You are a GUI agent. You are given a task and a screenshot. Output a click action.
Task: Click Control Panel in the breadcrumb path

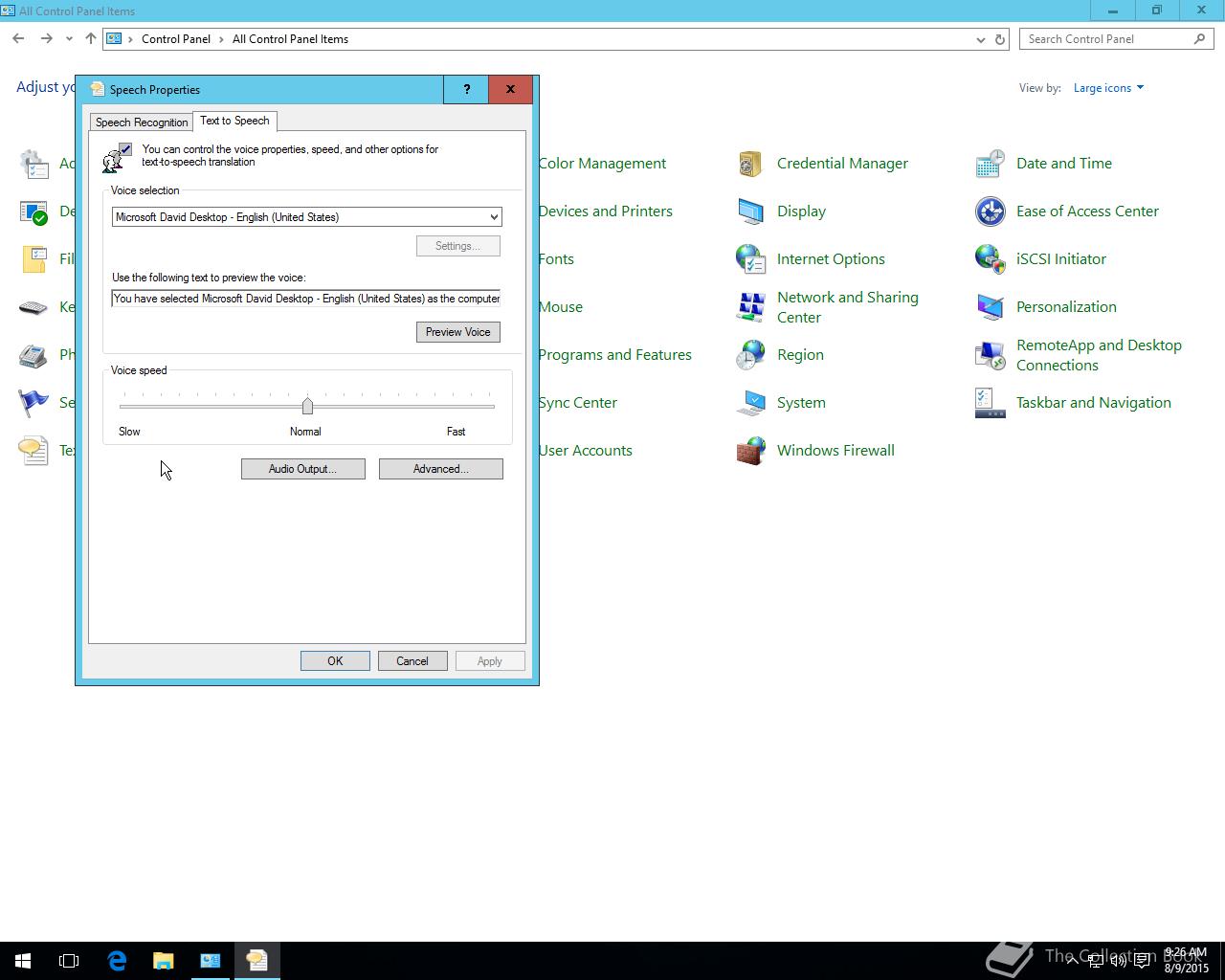(176, 39)
